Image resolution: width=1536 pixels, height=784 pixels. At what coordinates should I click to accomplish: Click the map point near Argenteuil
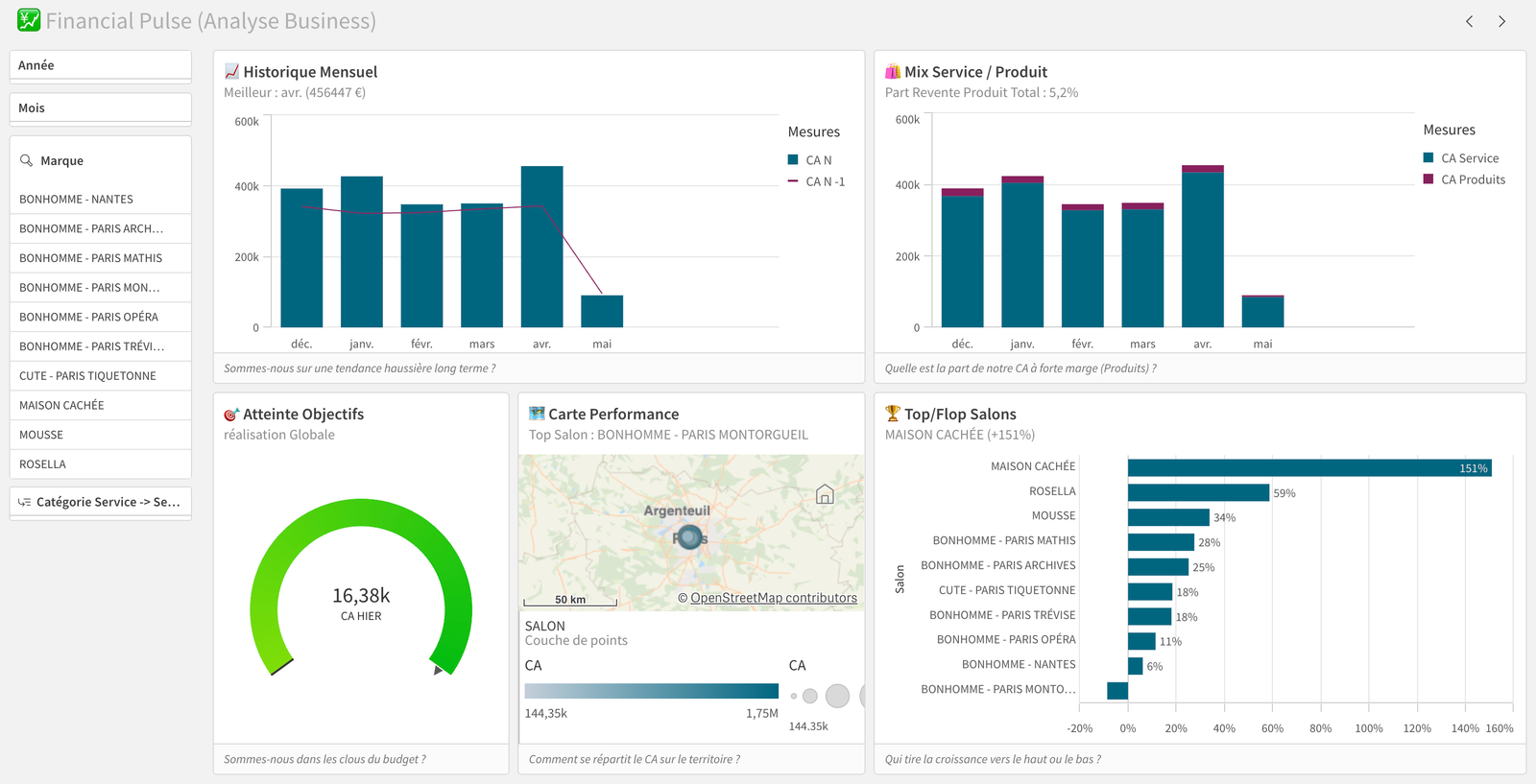click(689, 537)
